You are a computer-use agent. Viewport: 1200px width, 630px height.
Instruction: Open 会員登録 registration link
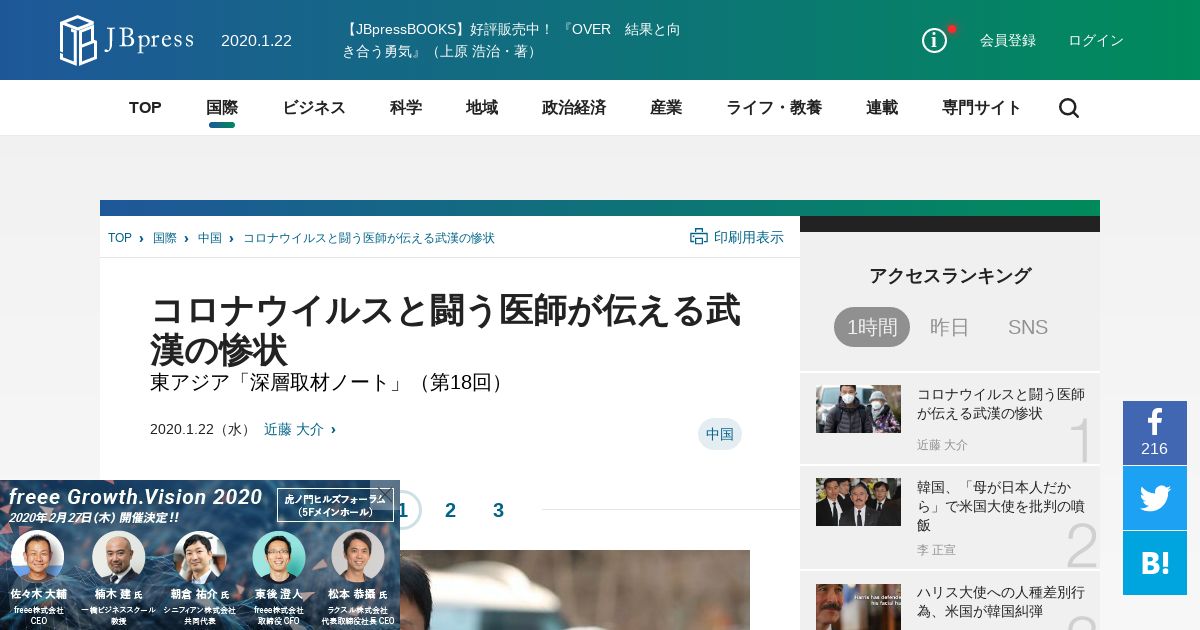click(1008, 40)
